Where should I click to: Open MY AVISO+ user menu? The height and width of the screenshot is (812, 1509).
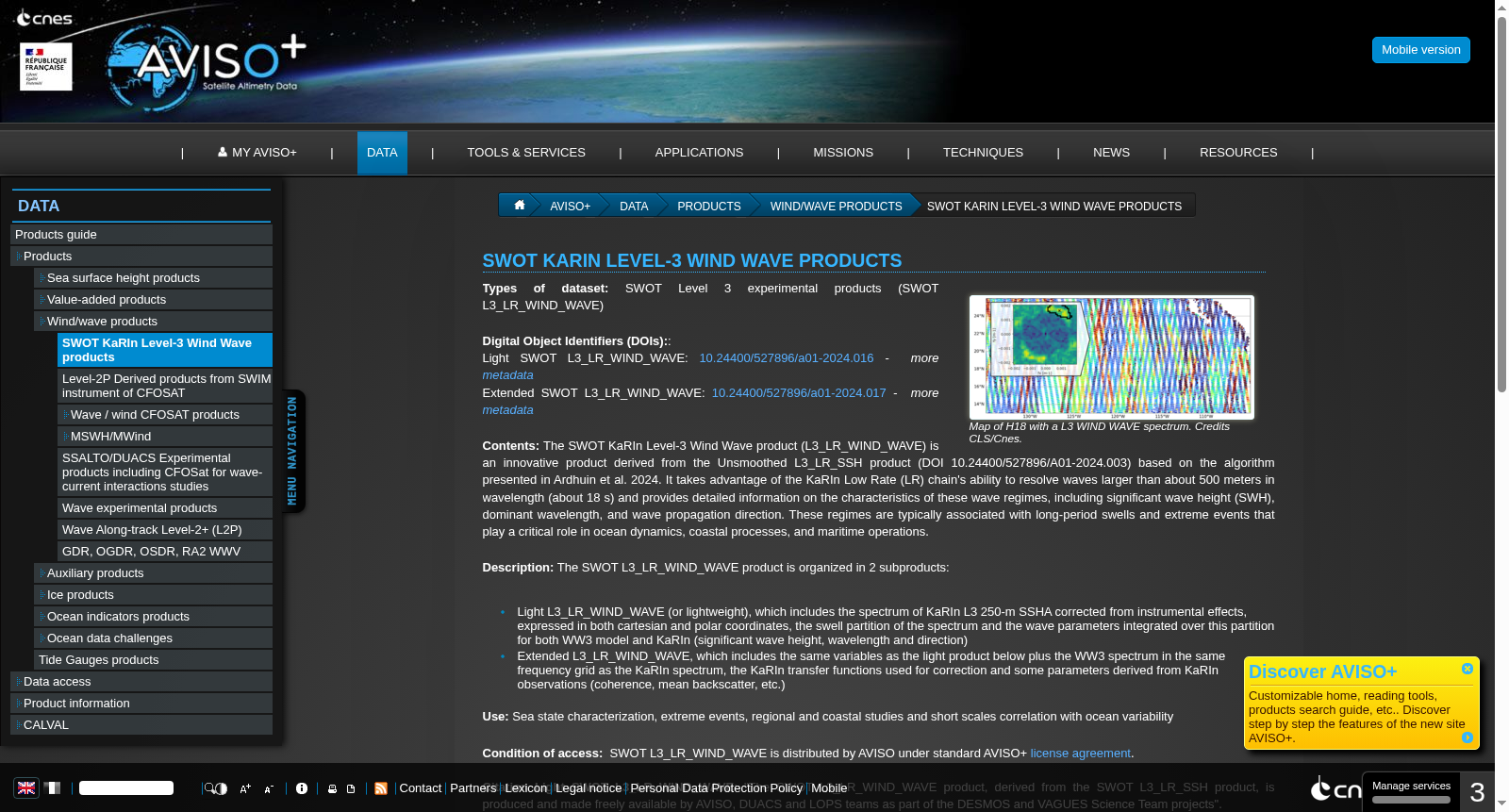click(x=257, y=152)
